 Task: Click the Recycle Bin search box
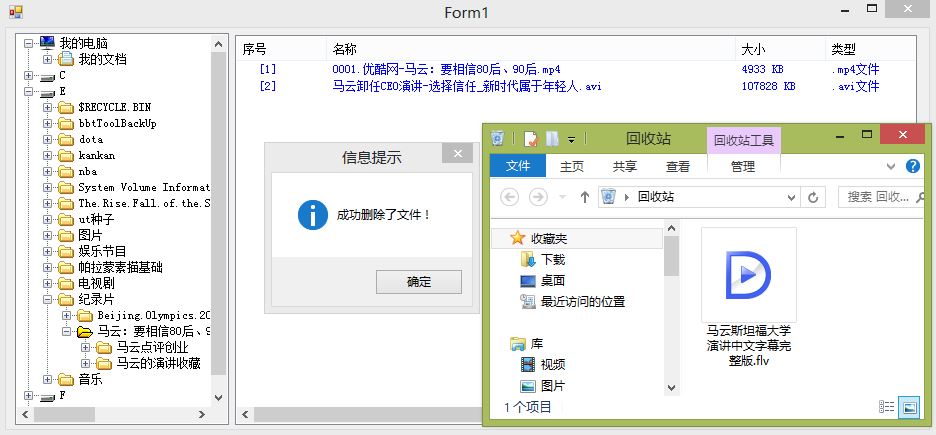point(882,197)
